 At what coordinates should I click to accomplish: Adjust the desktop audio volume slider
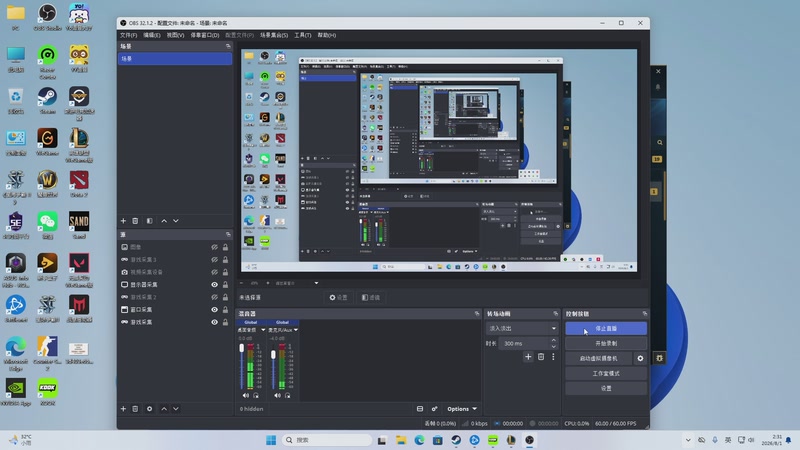(x=242, y=348)
